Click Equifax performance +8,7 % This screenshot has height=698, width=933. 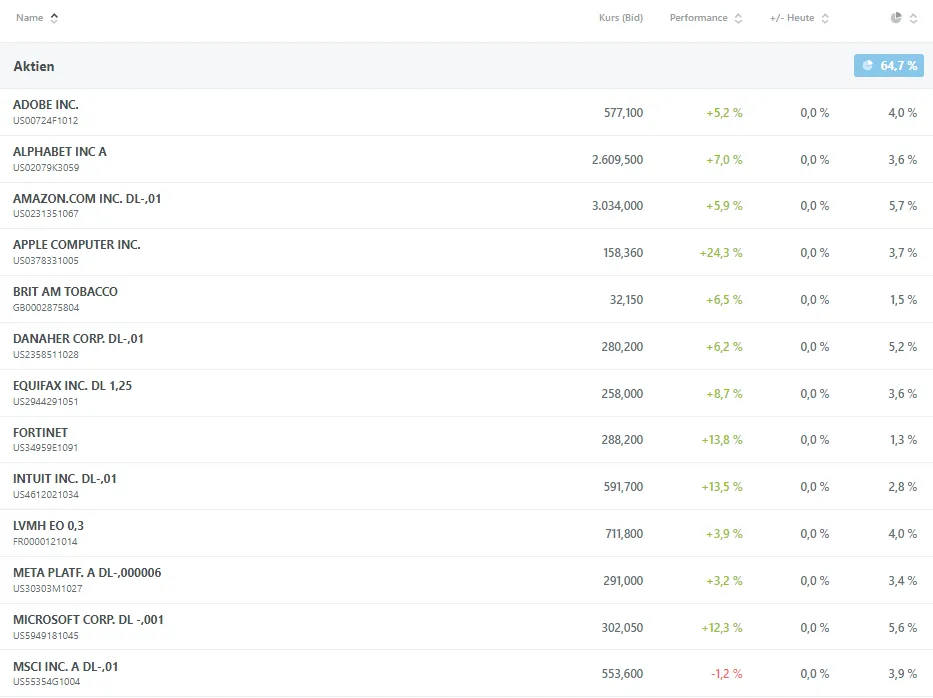(724, 394)
